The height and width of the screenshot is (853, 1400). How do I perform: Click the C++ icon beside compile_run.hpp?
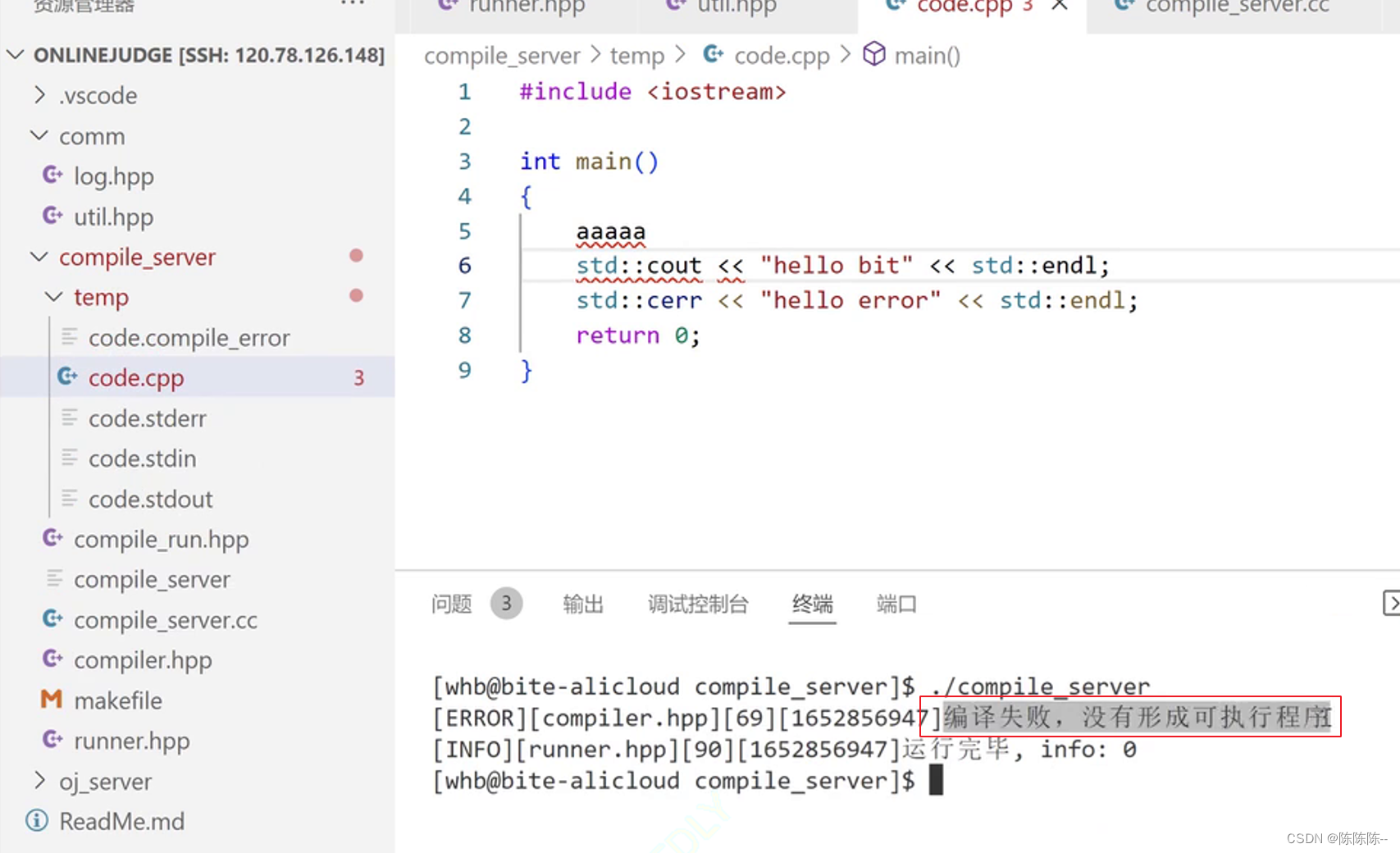52,538
